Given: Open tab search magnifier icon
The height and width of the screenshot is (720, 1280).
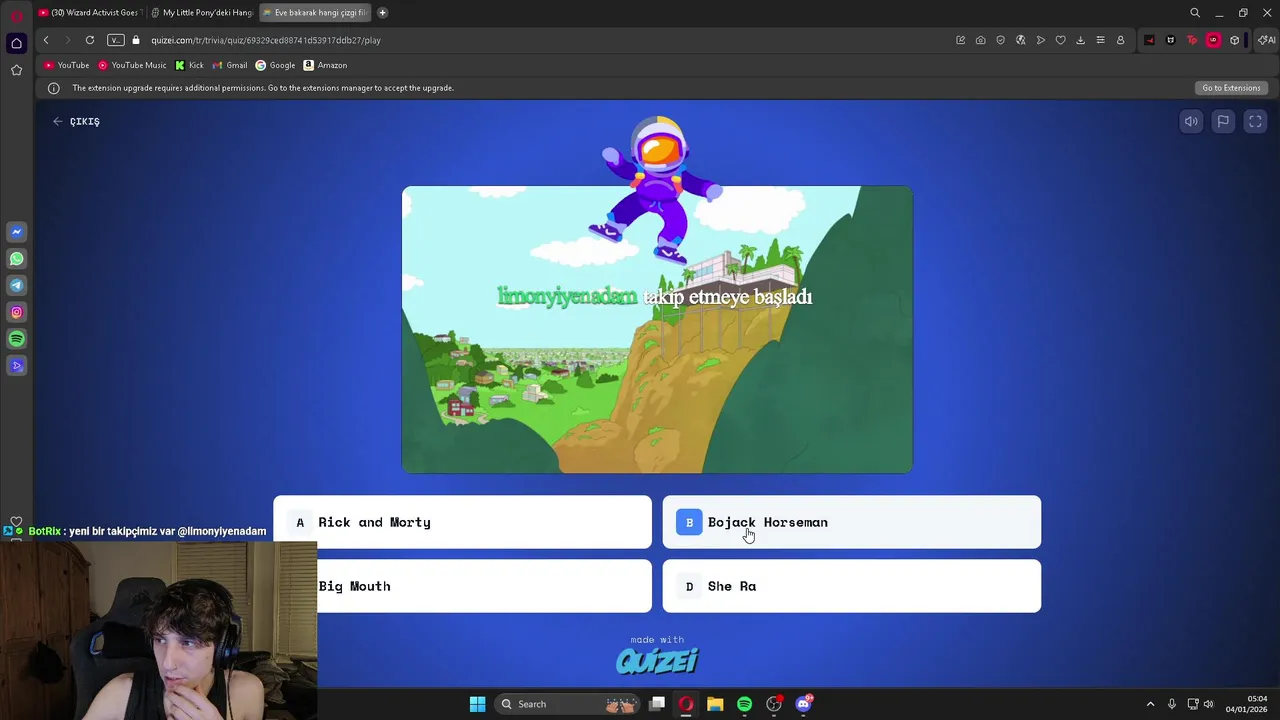Looking at the screenshot, I should tap(1194, 13).
